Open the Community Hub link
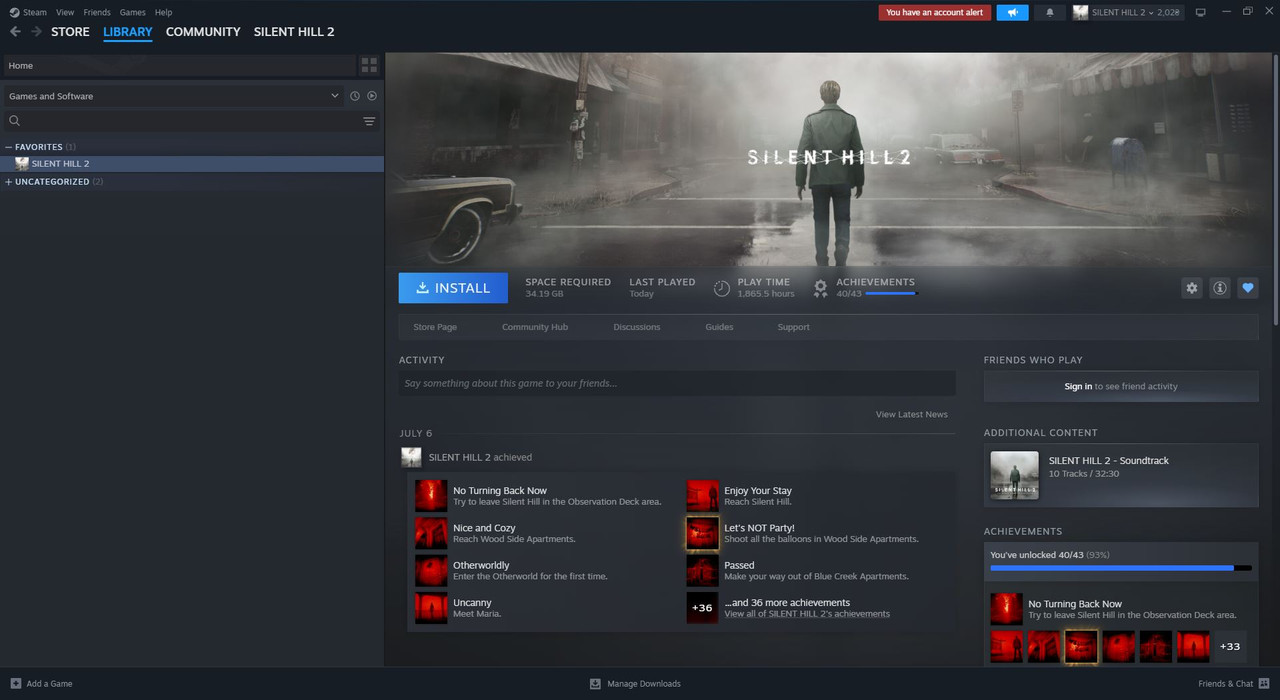Image resolution: width=1280 pixels, height=700 pixels. tap(535, 327)
